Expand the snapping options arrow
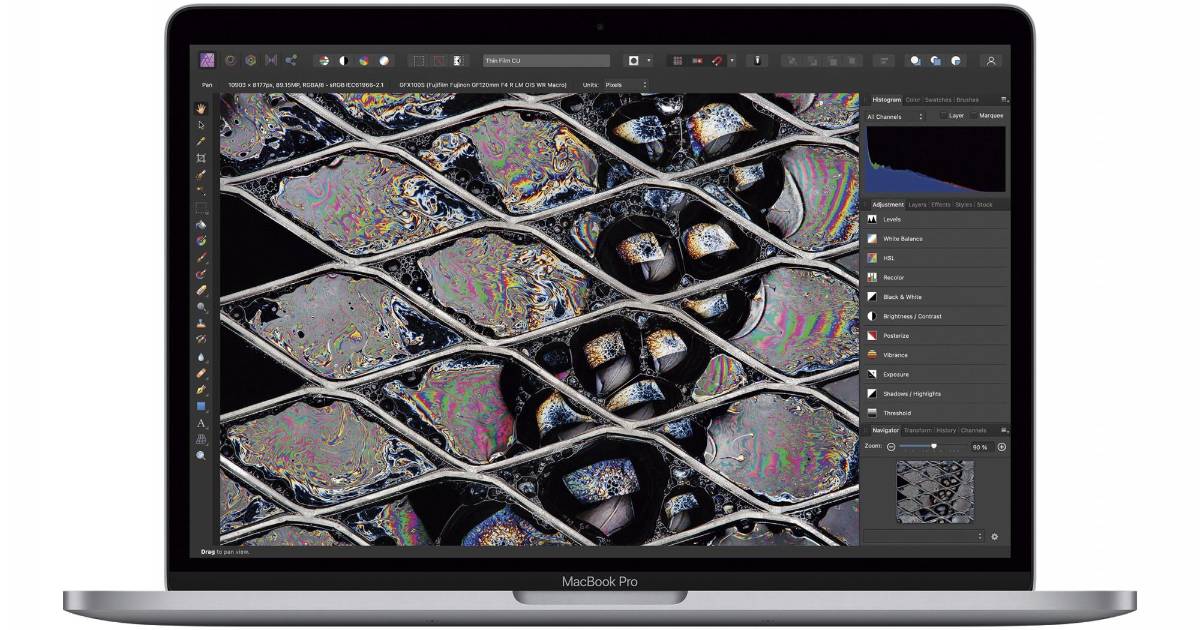This screenshot has height=630, width=1200. [731, 60]
